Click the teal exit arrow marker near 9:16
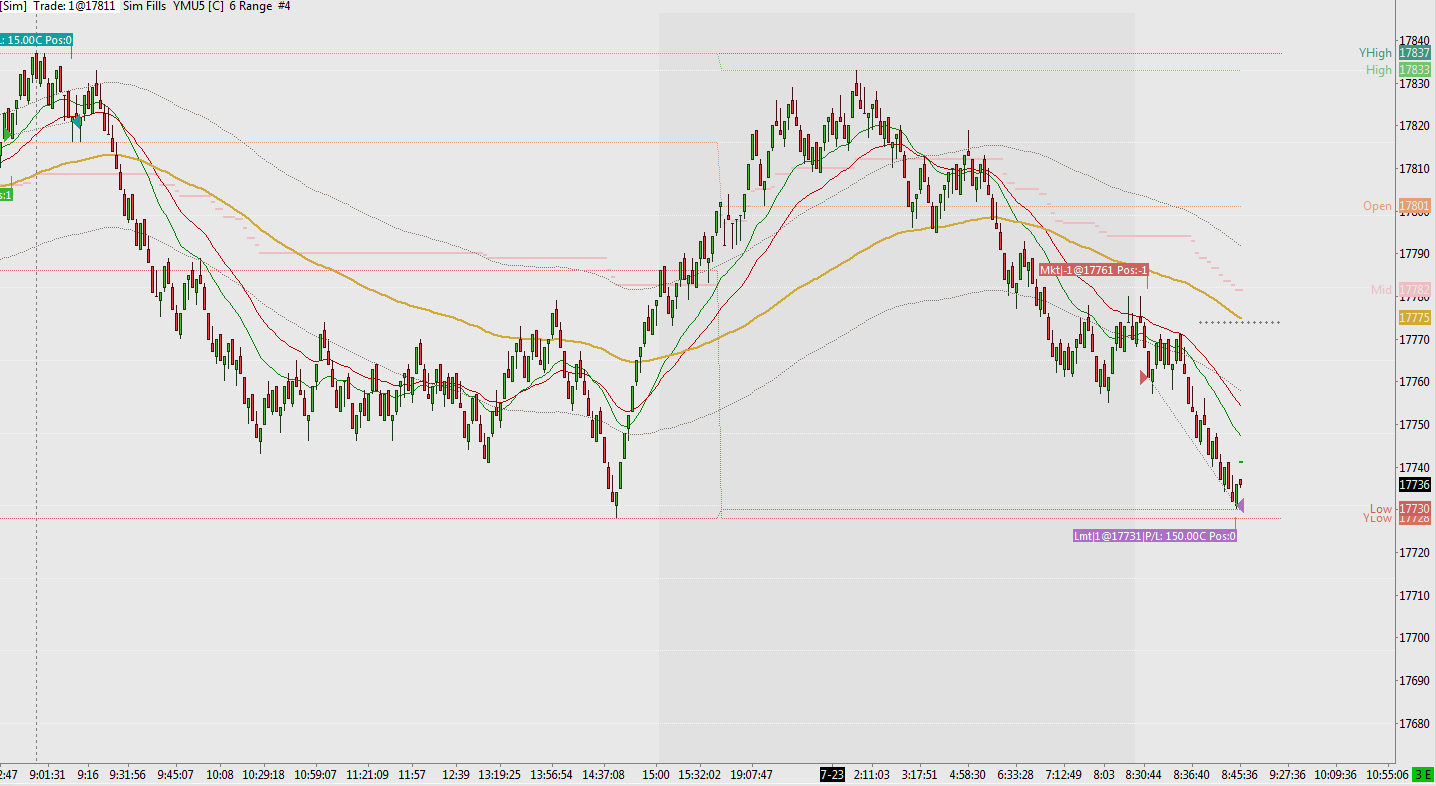This screenshot has height=786, width=1436. [77, 121]
